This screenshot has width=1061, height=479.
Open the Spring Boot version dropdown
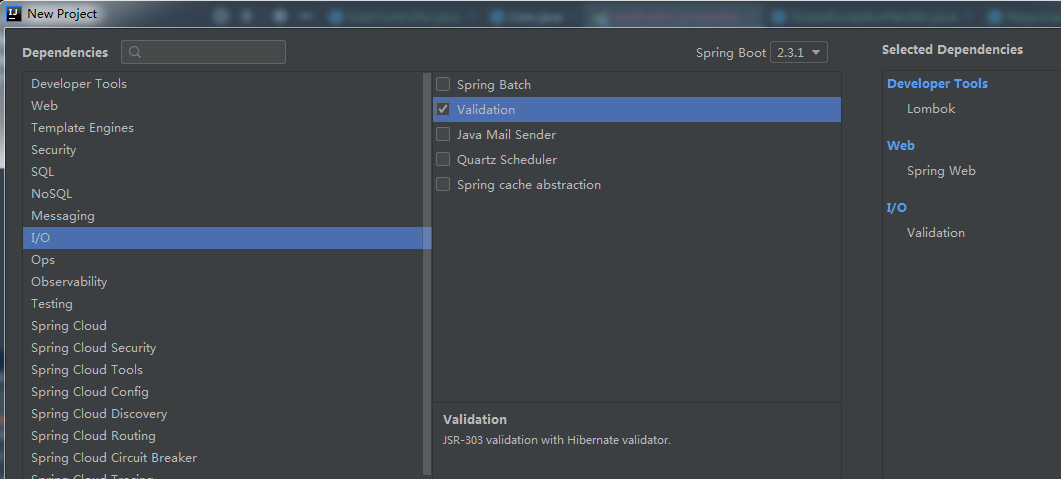[x=798, y=52]
